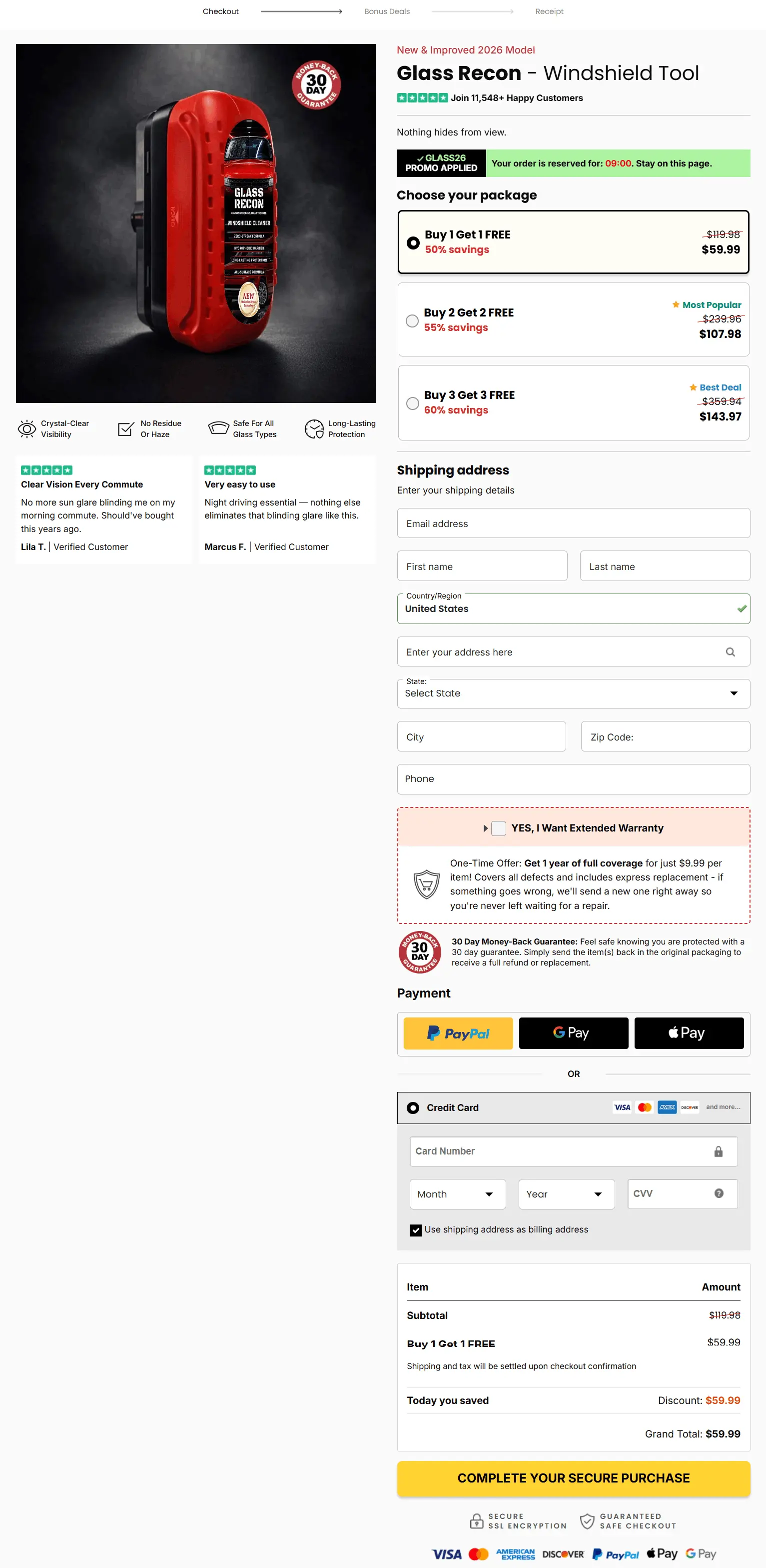The height and width of the screenshot is (1568, 766).
Task: Click the Long-Lasting Protection shield clock icon
Action: coord(314,428)
